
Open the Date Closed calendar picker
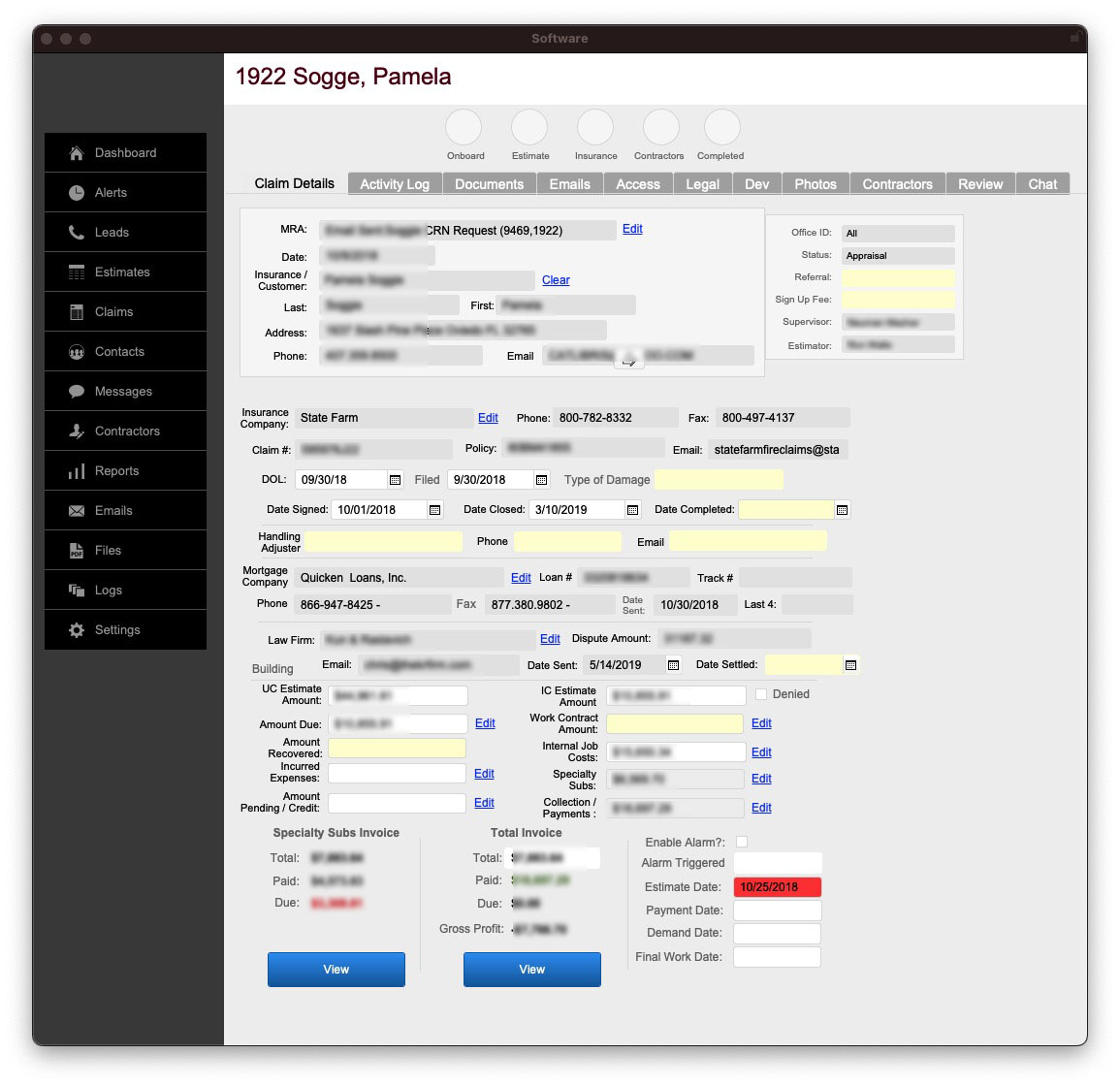click(x=632, y=510)
